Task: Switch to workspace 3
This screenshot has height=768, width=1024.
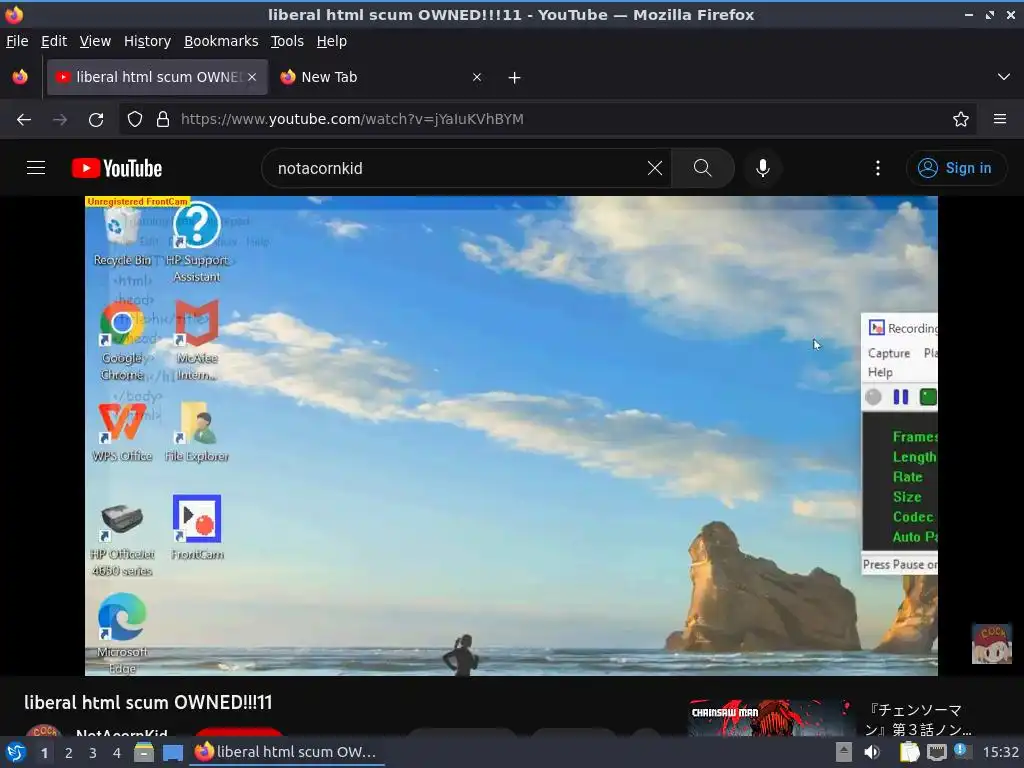Action: coord(93,752)
